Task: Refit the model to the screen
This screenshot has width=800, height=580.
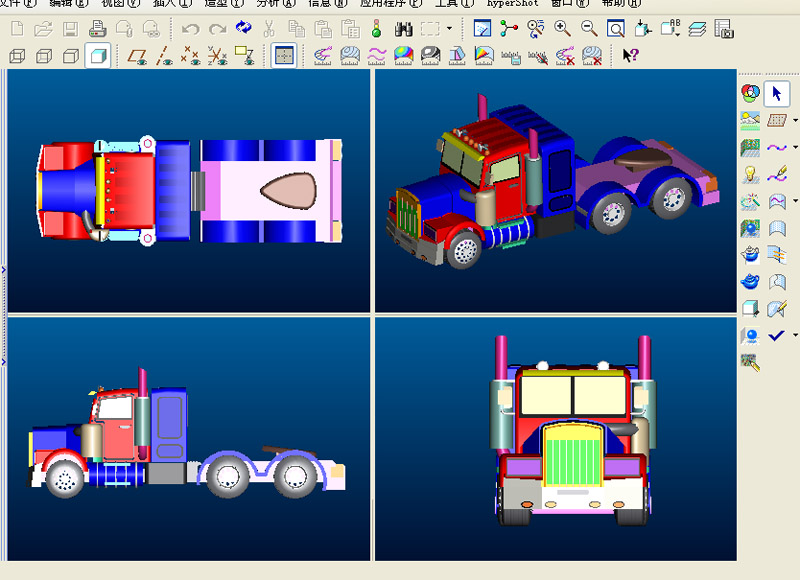Action: (x=616, y=29)
